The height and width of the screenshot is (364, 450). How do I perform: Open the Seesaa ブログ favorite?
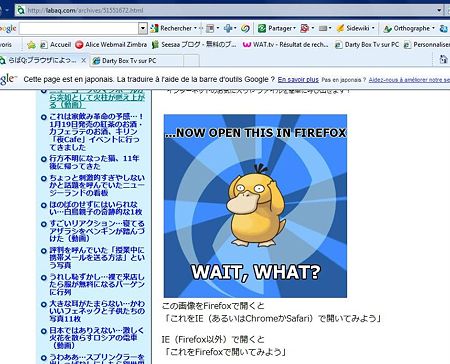[x=194, y=45]
